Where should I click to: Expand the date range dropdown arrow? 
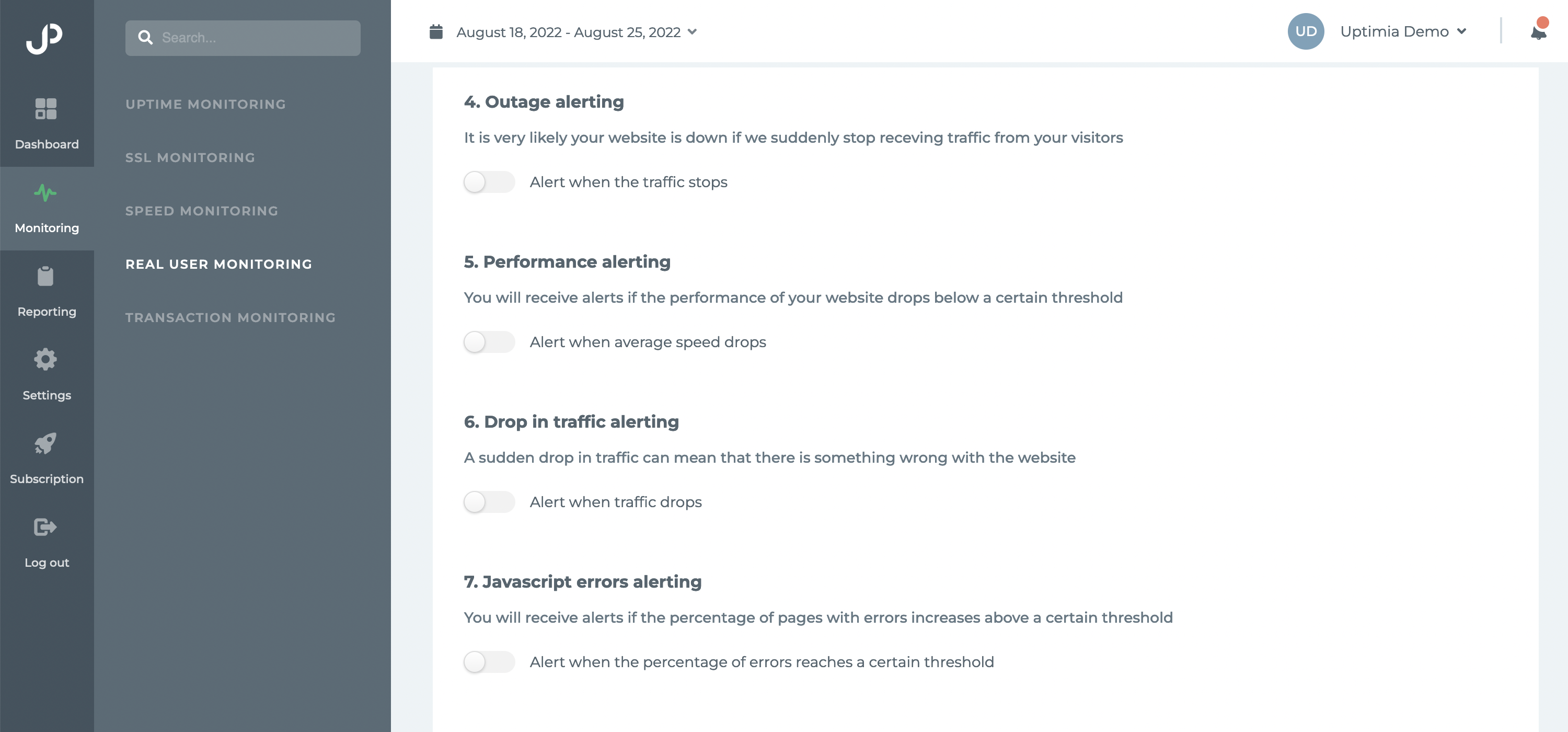tap(692, 32)
